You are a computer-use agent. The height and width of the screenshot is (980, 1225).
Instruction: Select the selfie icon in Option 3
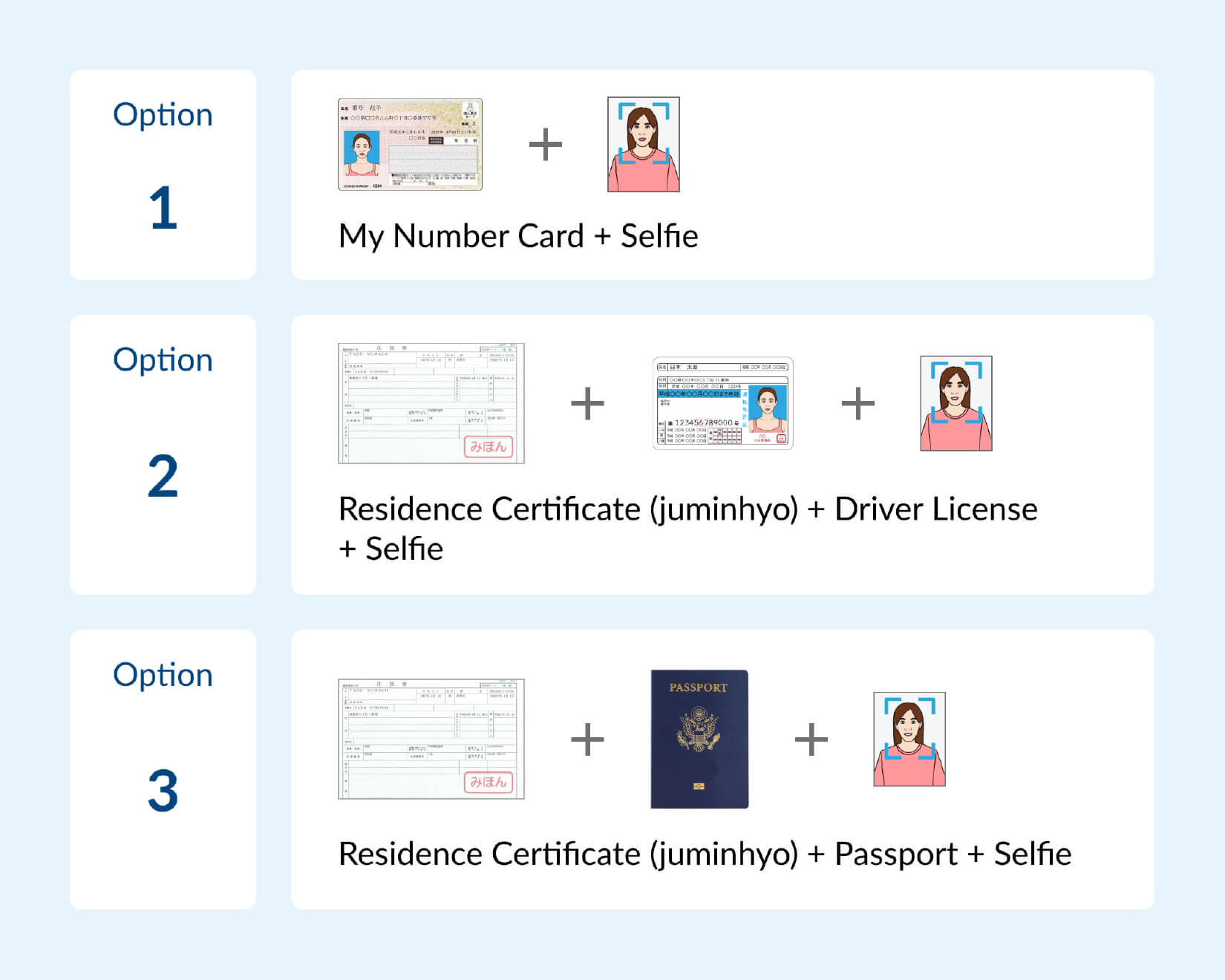pyautogui.click(x=909, y=739)
